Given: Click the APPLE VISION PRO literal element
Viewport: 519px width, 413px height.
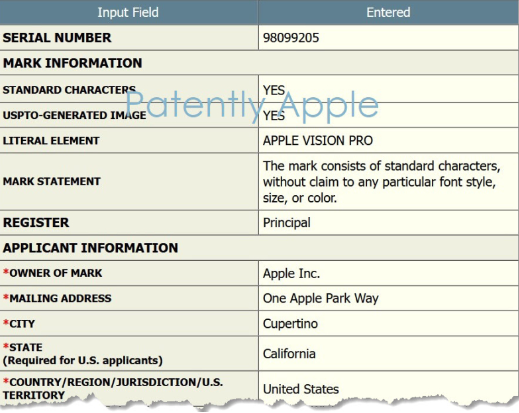Looking at the screenshot, I should click(x=318, y=141).
